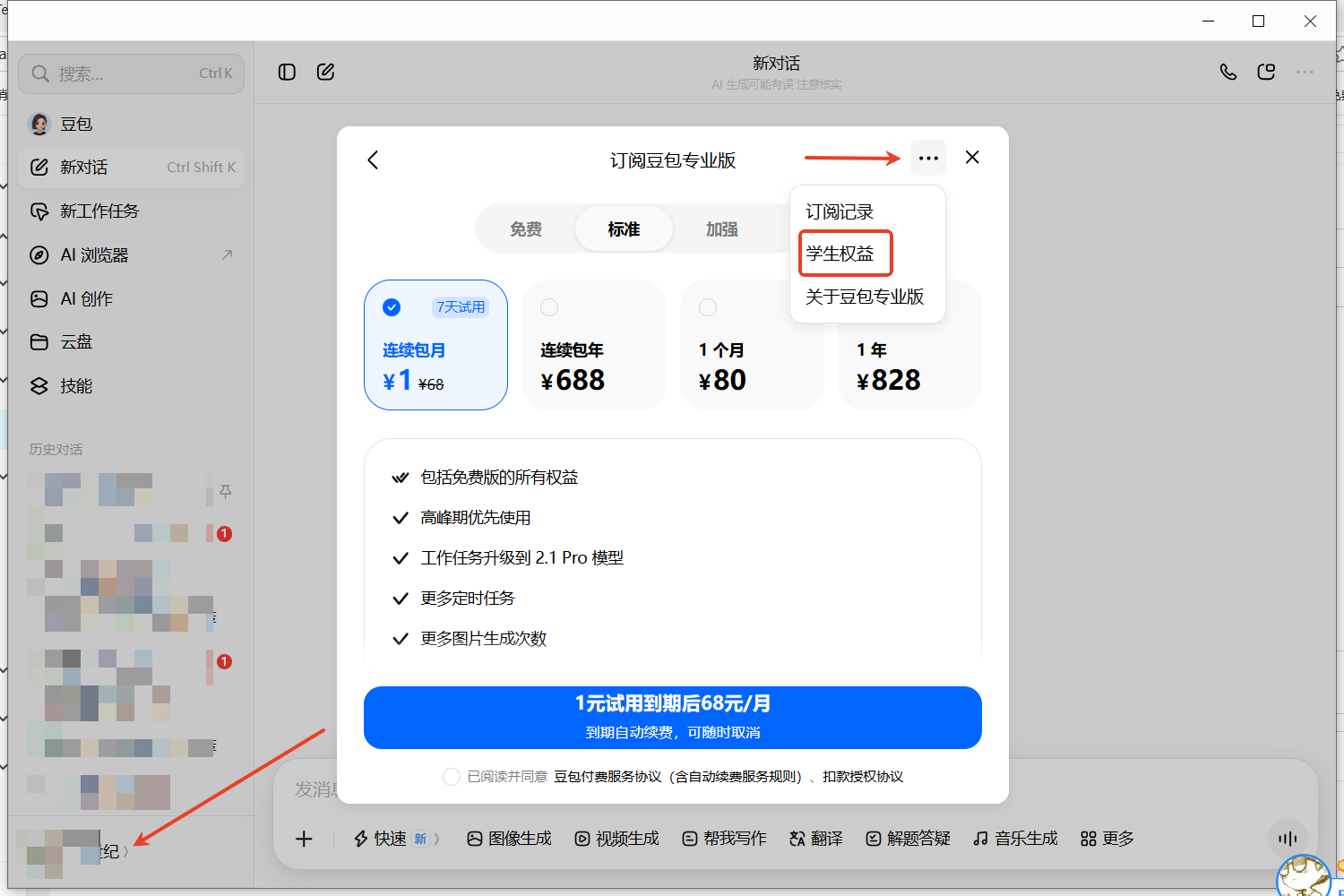1344x896 pixels.
Task: Launch AI 浏览器 from the sidebar
Action: (x=131, y=255)
